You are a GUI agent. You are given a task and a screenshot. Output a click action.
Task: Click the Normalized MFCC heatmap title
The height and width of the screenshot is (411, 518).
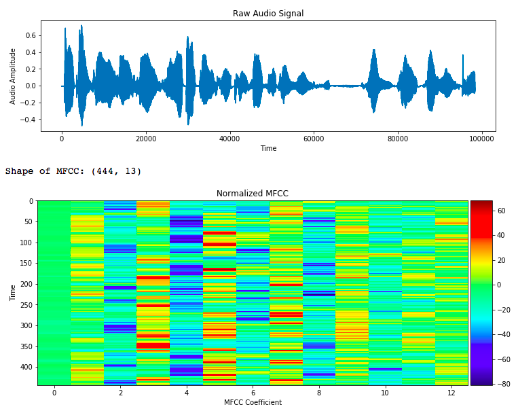tap(252, 193)
